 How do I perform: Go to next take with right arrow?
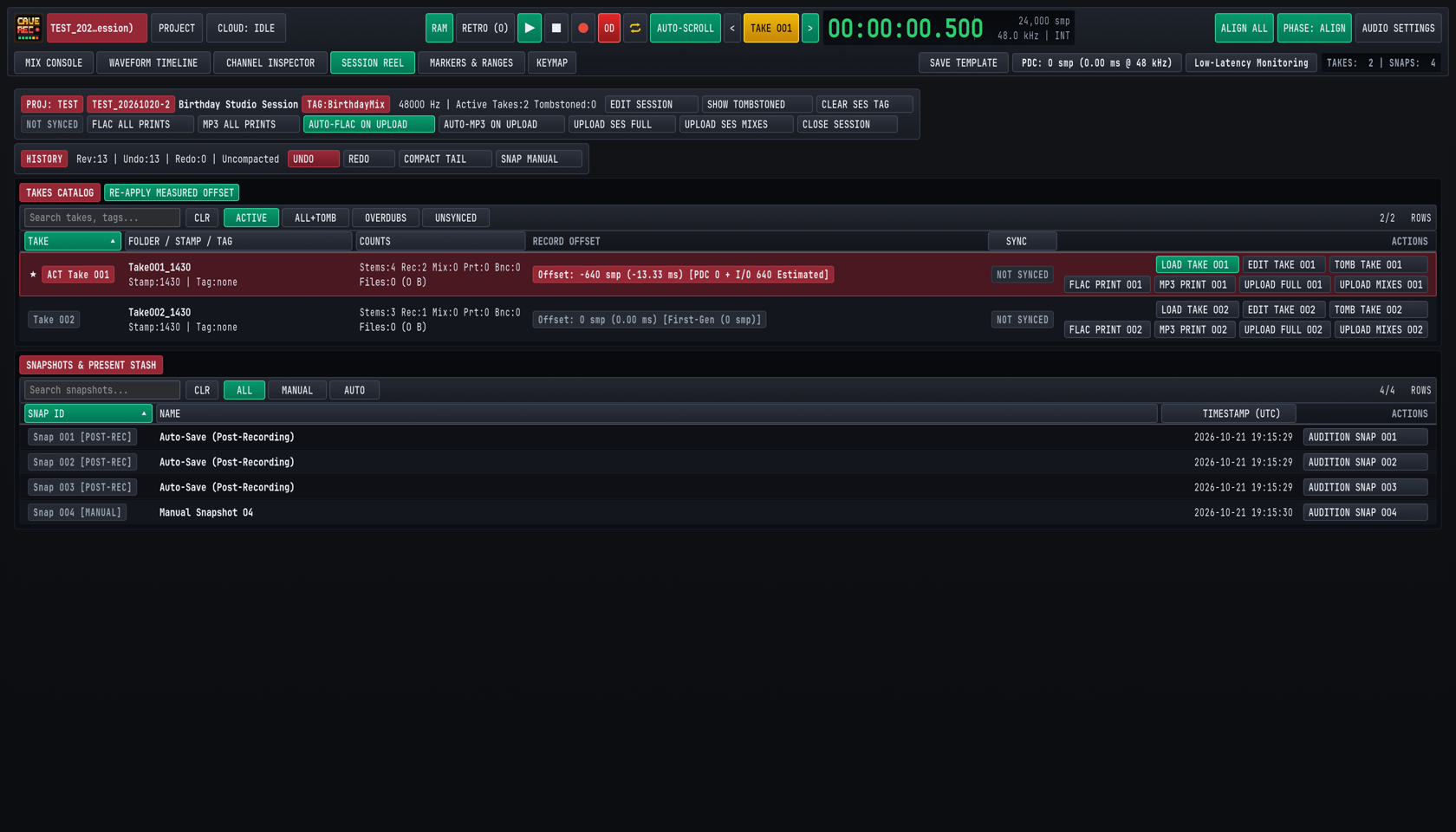click(810, 28)
